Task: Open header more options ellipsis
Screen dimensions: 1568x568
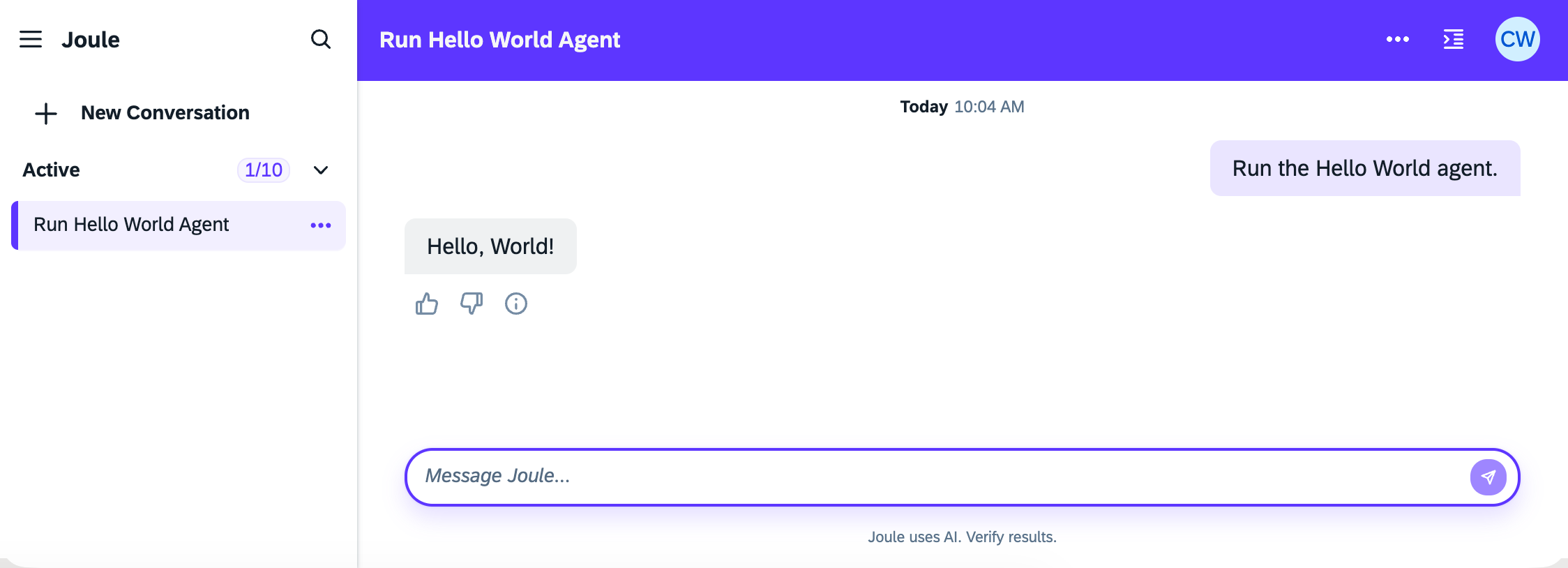Action: [1397, 39]
